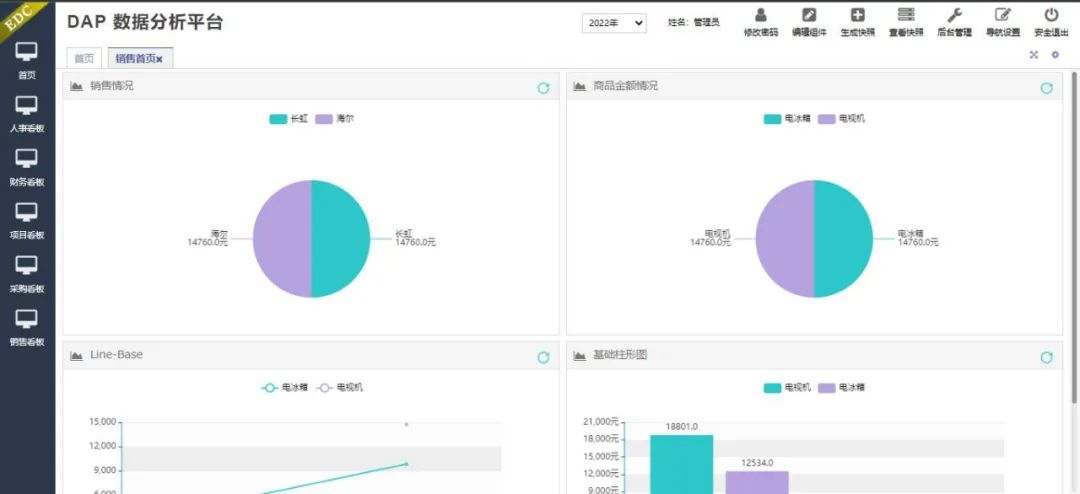Click the 销售情况 panel title
Screen dimensions: 1080x494
click(112, 86)
